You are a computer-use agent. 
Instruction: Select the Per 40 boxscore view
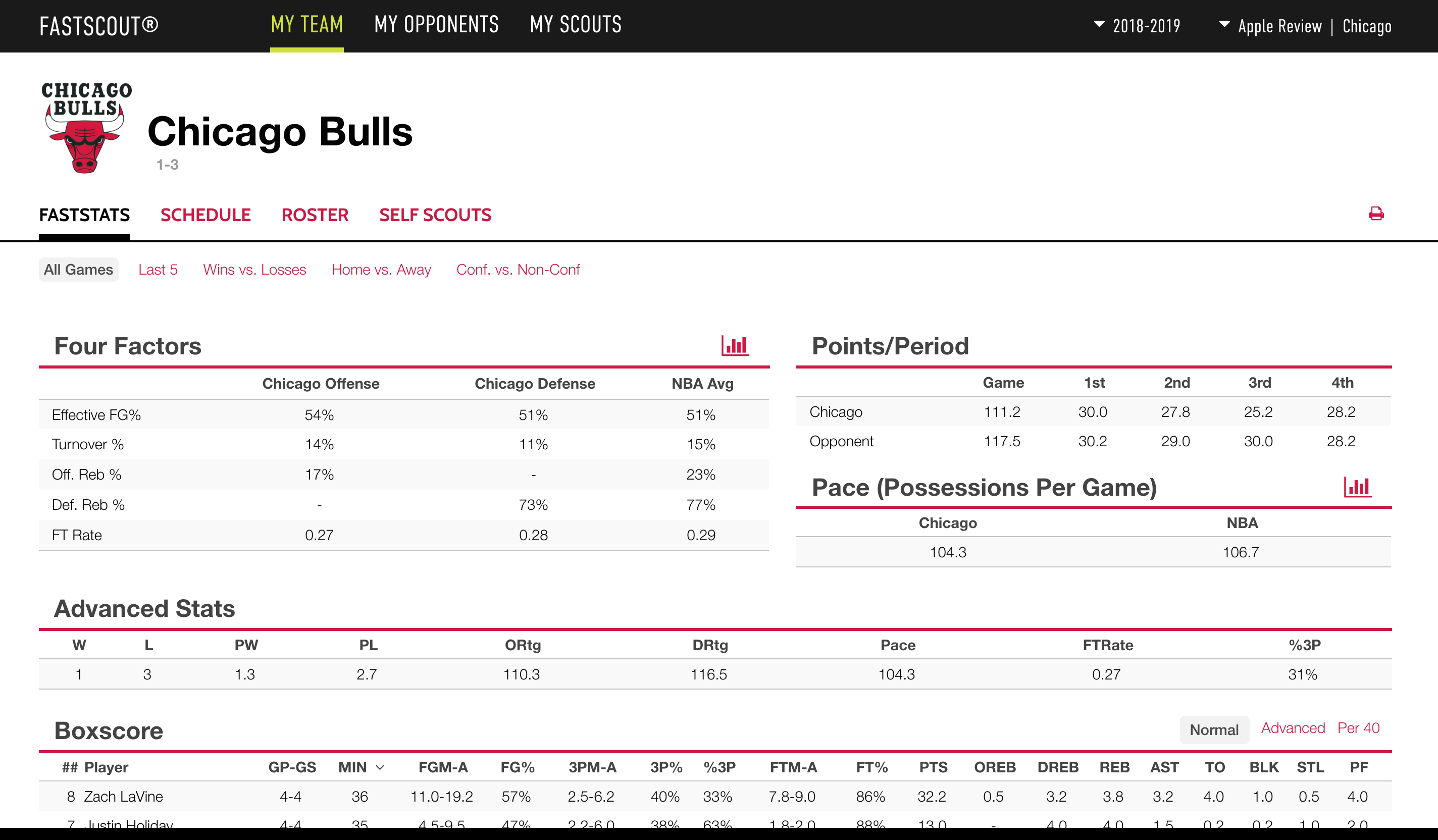coord(1357,728)
